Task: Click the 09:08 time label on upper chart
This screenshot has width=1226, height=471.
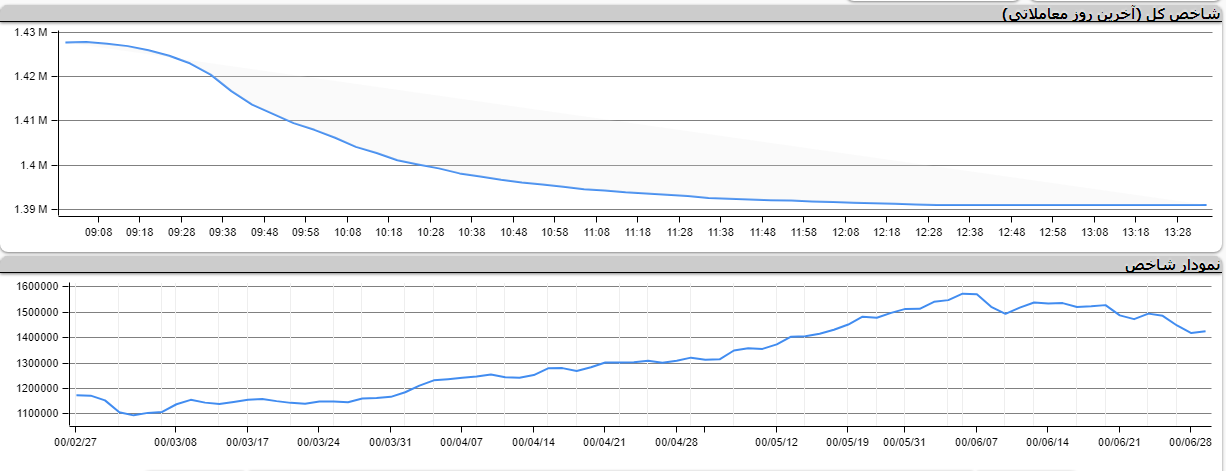Action: point(98,232)
